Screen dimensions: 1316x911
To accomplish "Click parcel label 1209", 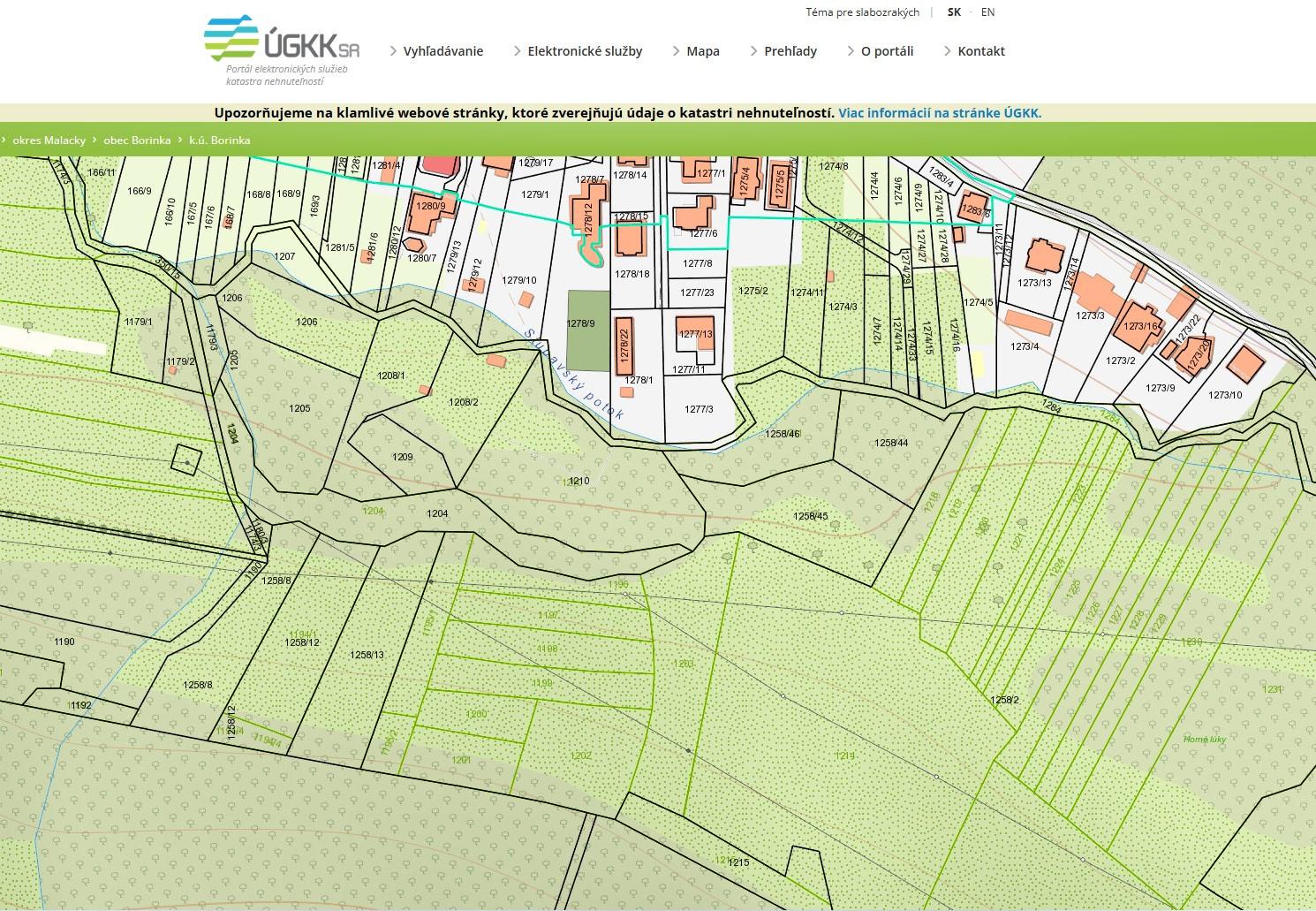I will (x=402, y=457).
